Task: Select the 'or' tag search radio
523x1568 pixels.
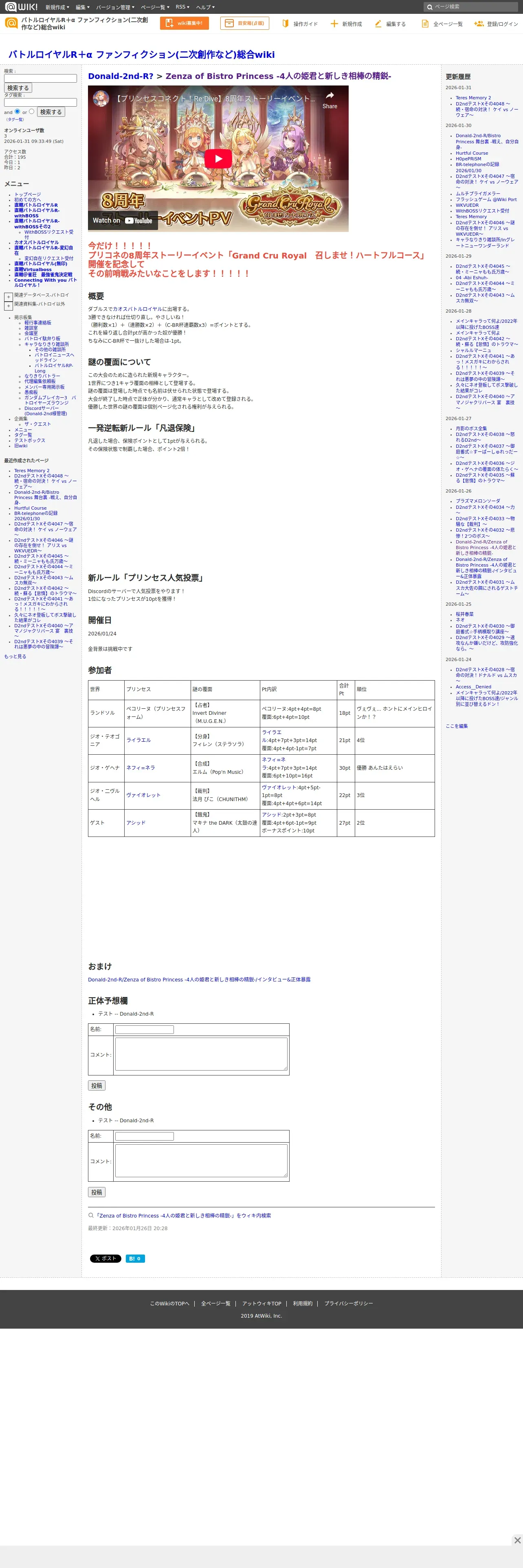Action: (32, 112)
